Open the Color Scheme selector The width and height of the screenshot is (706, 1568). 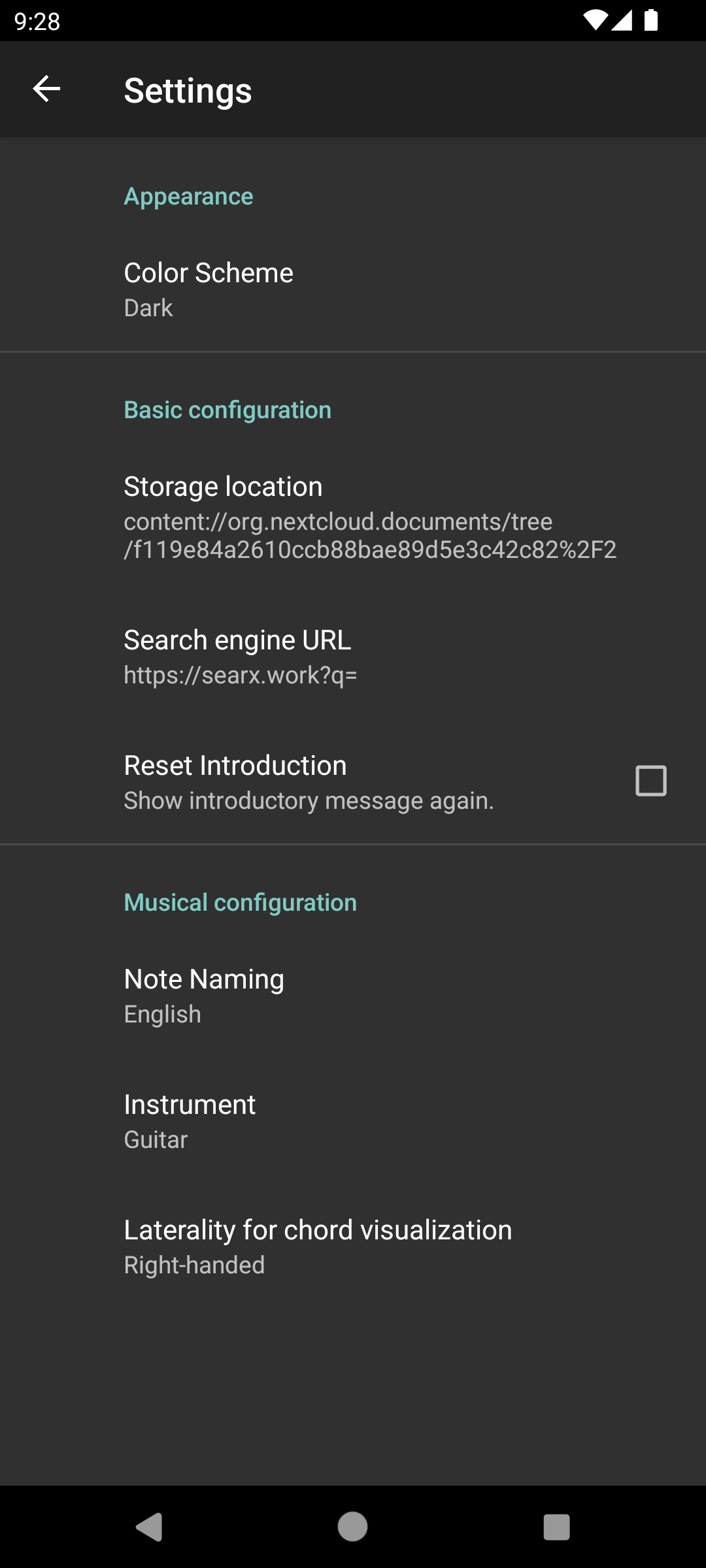(x=209, y=289)
